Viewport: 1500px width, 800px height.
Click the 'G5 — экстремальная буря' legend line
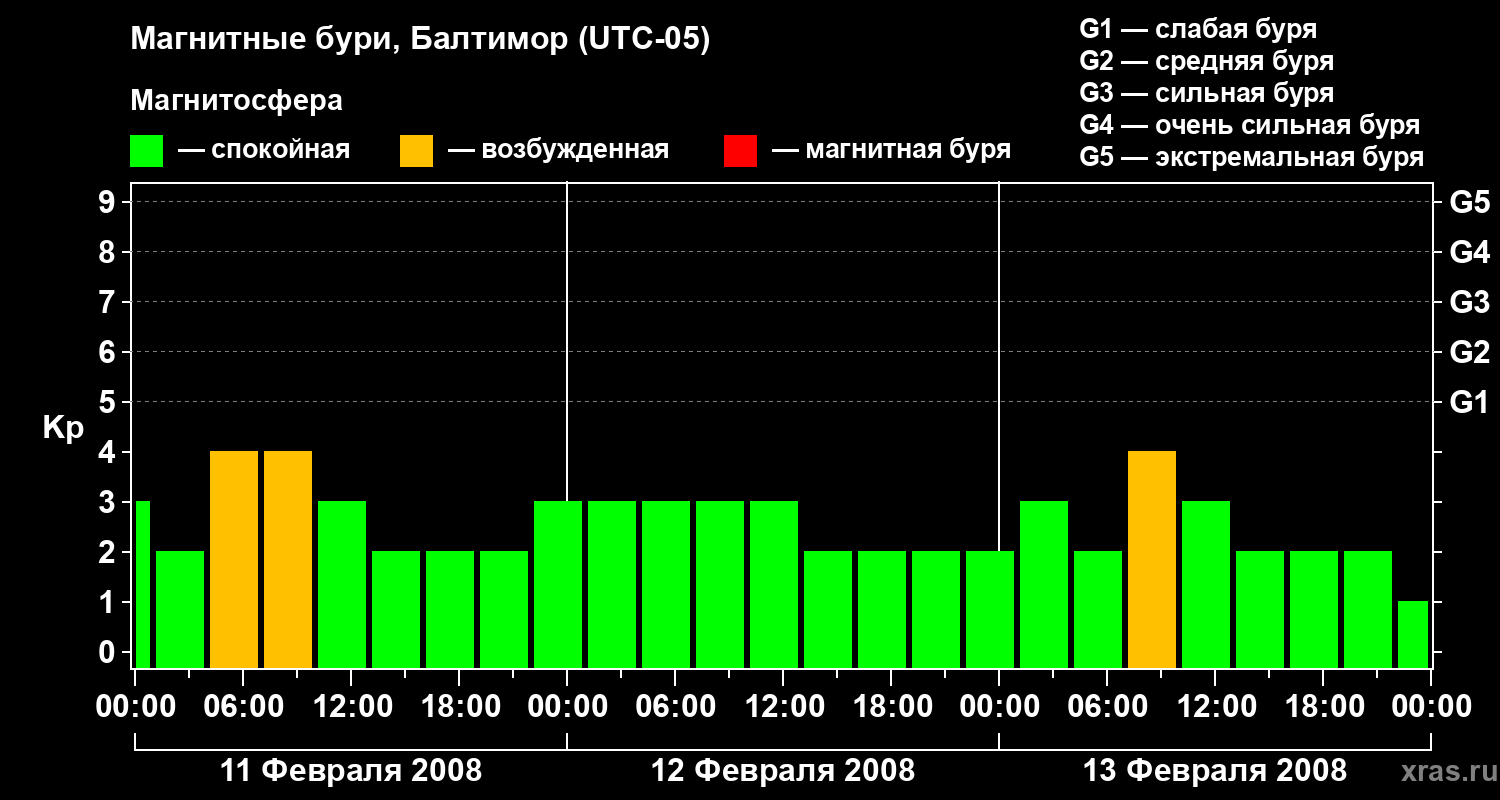pos(1252,158)
